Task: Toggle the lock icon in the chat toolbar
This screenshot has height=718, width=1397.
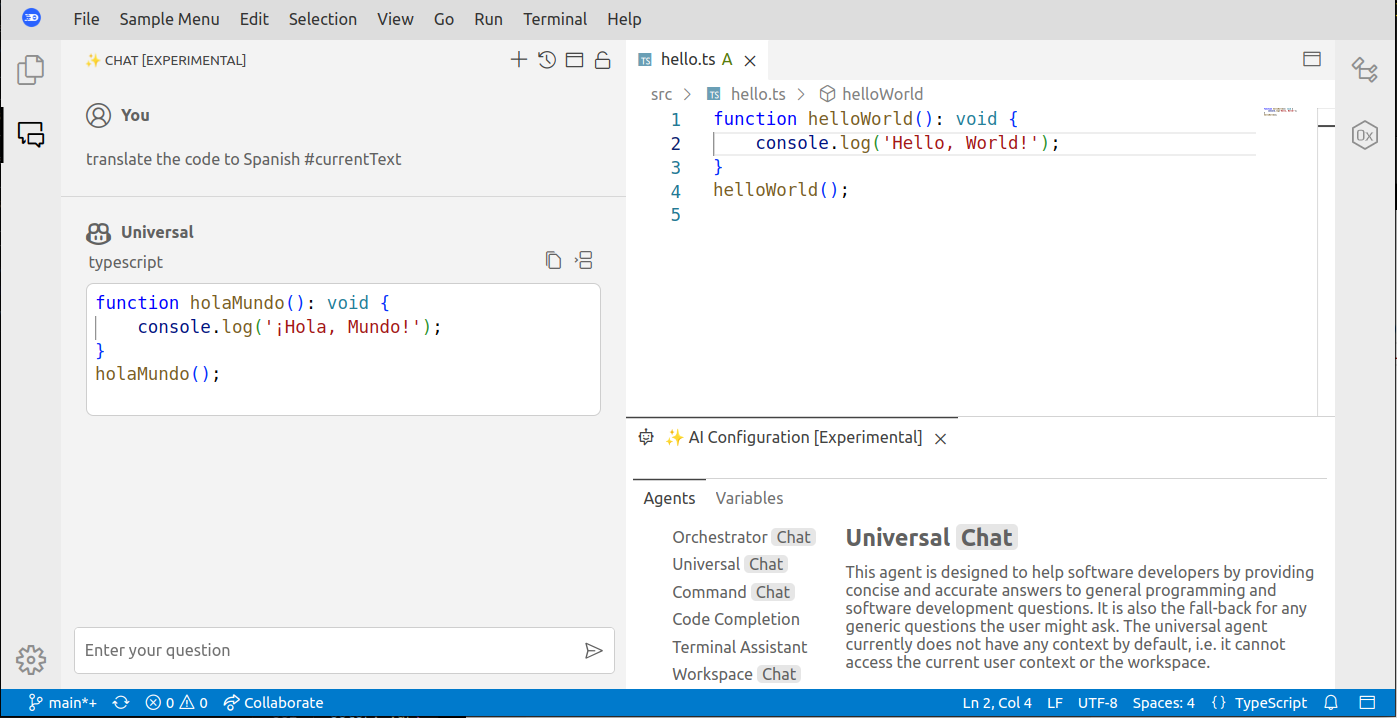Action: (x=602, y=59)
